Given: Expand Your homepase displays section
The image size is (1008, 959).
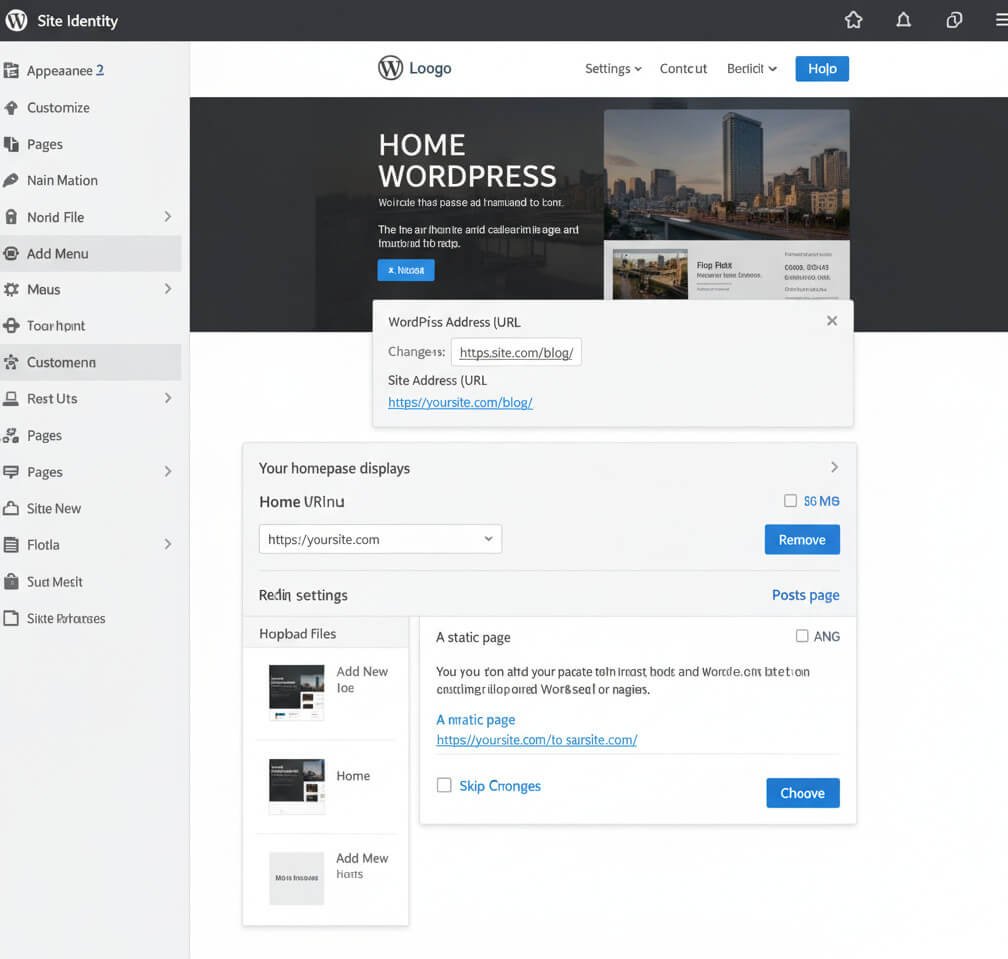Looking at the screenshot, I should point(834,467).
